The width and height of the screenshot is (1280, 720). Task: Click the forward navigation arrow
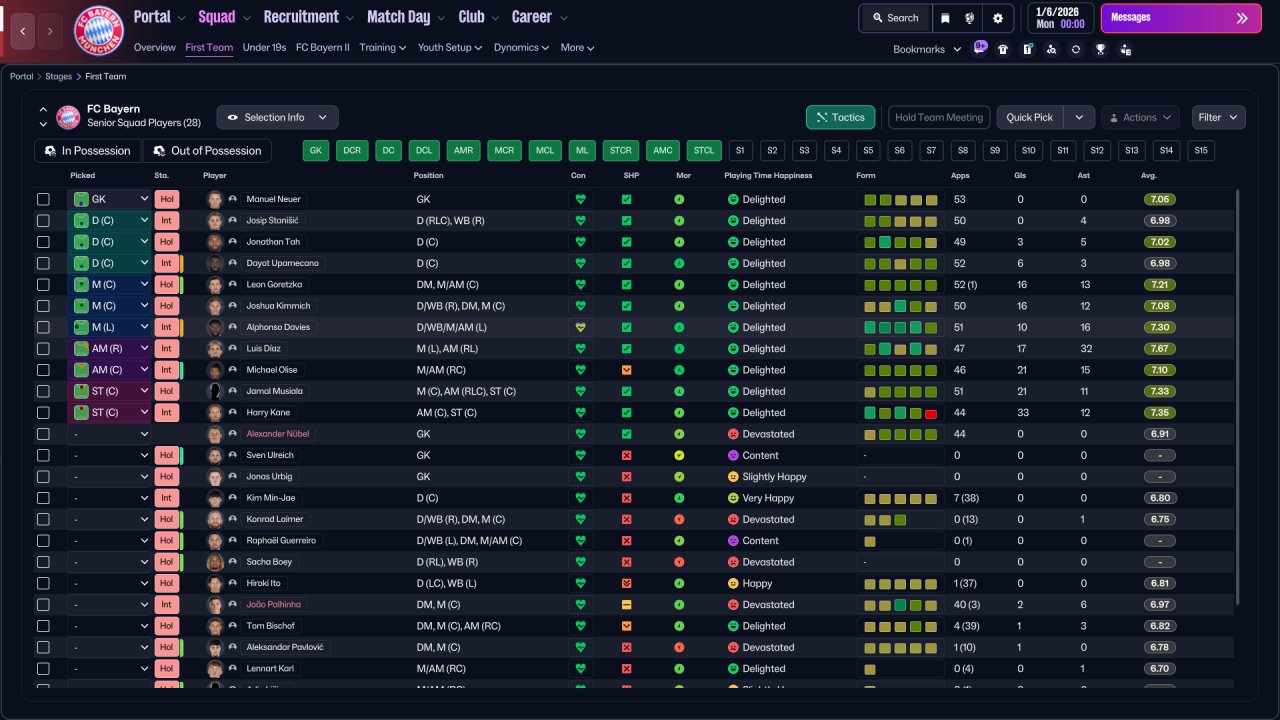pos(50,31)
